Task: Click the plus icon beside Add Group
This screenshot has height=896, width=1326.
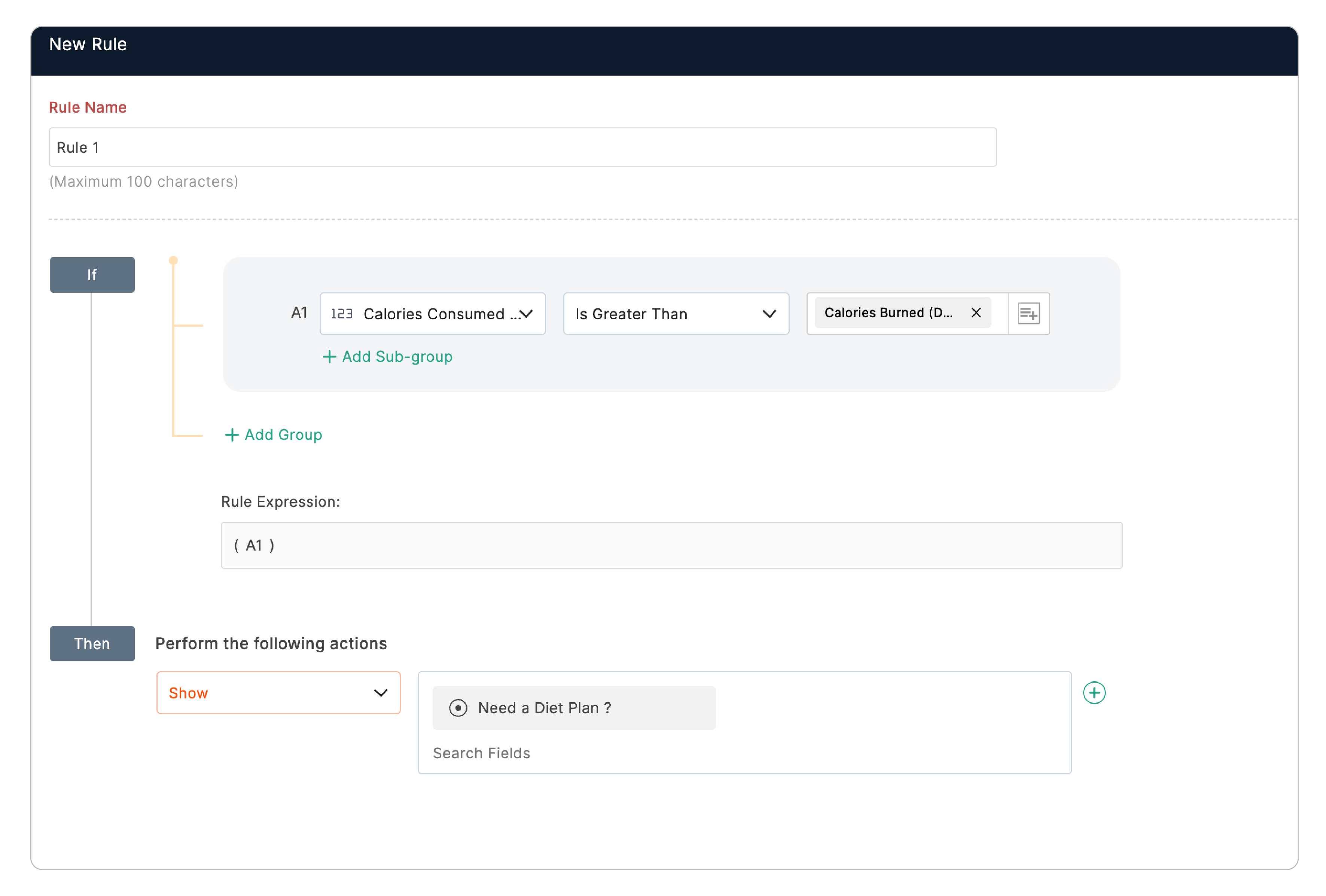Action: point(232,435)
